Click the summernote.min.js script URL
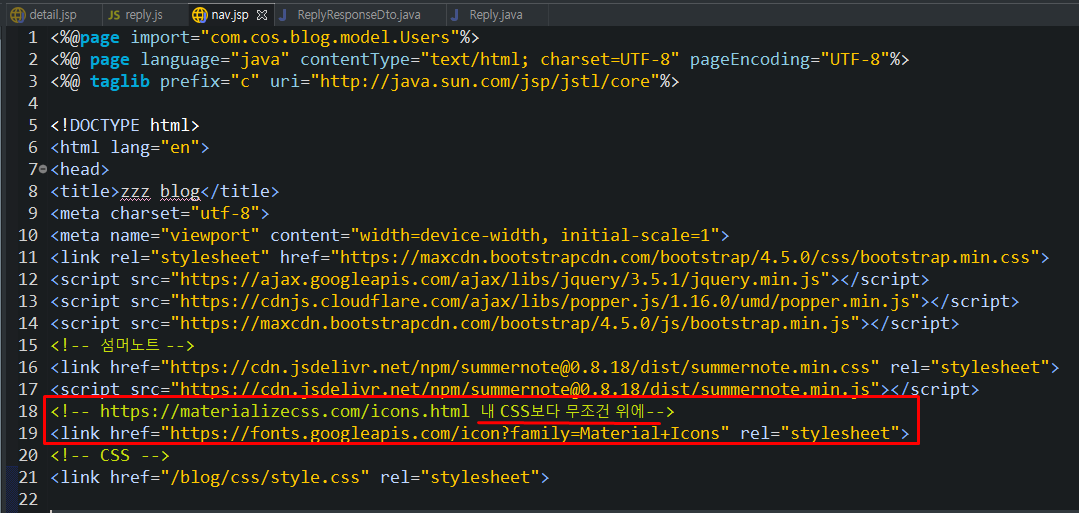1079x513 pixels. click(526, 389)
